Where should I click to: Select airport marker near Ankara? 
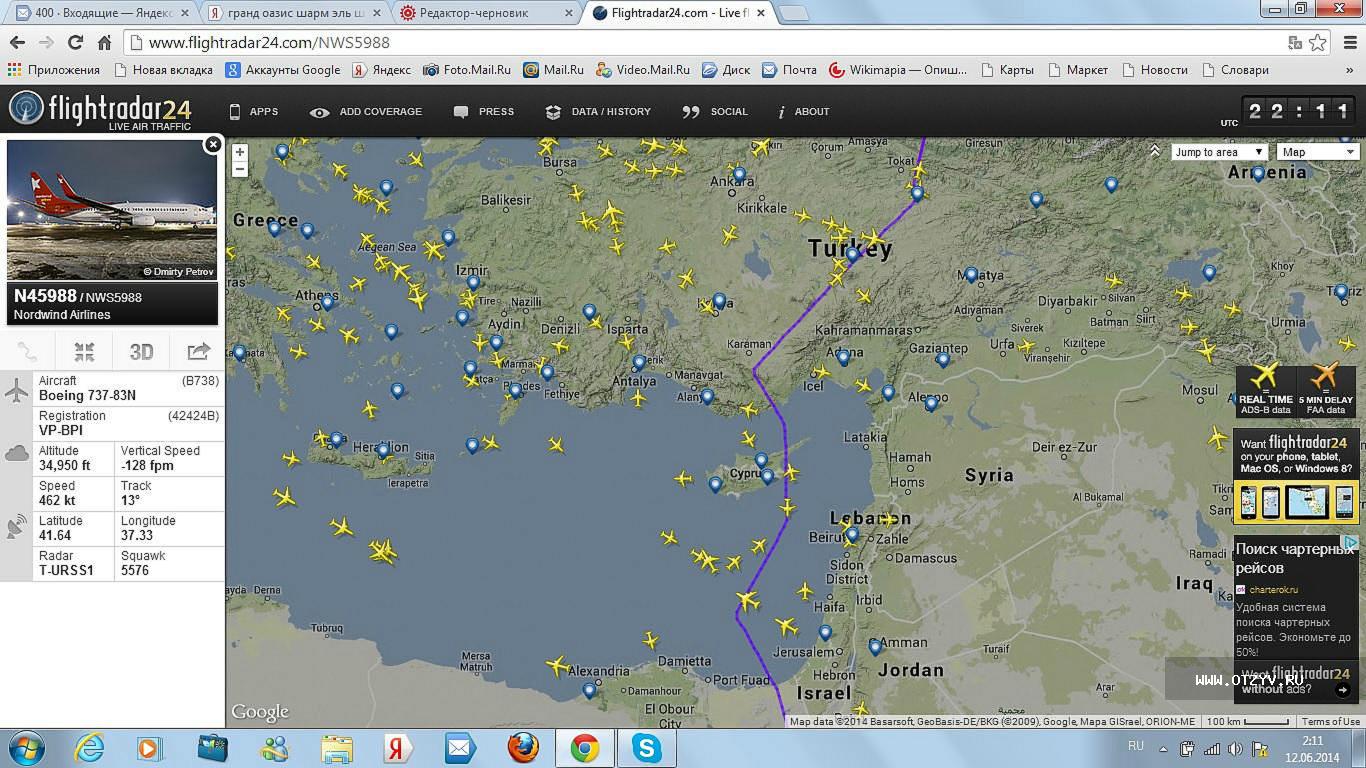click(739, 176)
